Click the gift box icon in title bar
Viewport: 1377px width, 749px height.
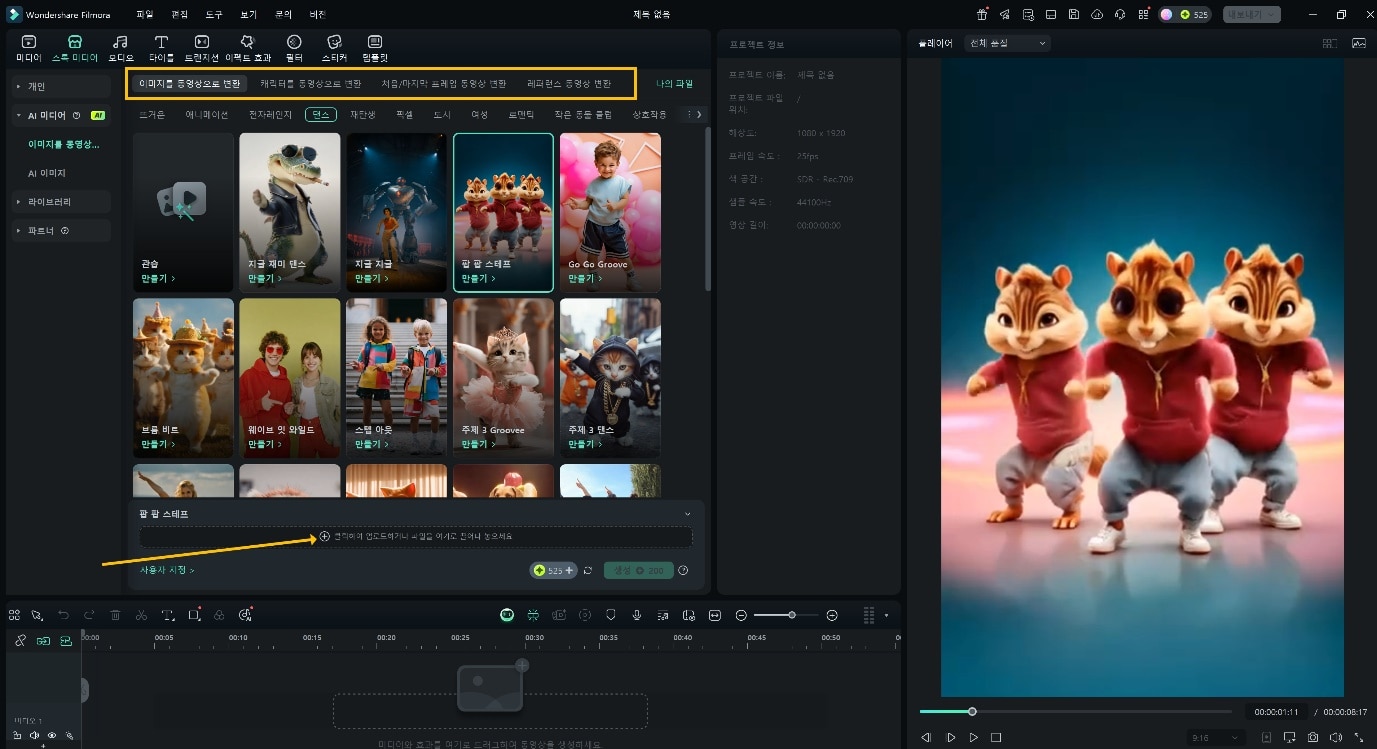point(982,14)
